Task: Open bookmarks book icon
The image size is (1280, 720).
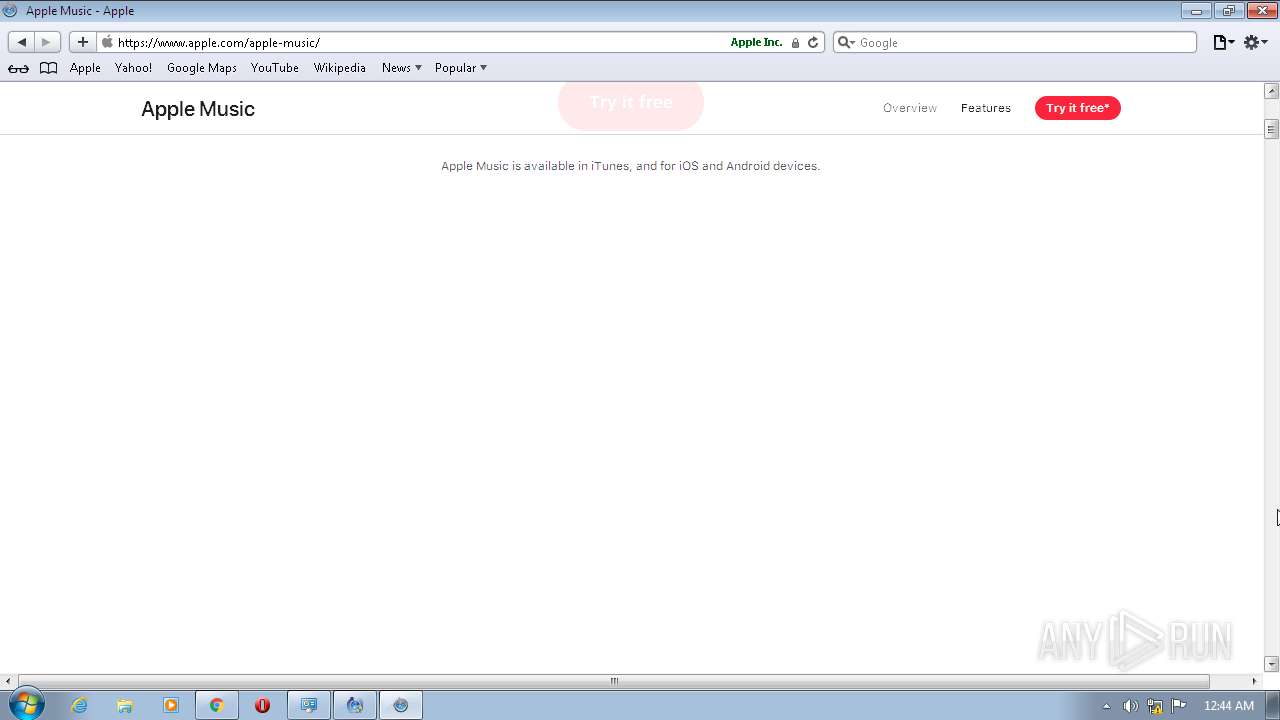Action: click(x=48, y=68)
